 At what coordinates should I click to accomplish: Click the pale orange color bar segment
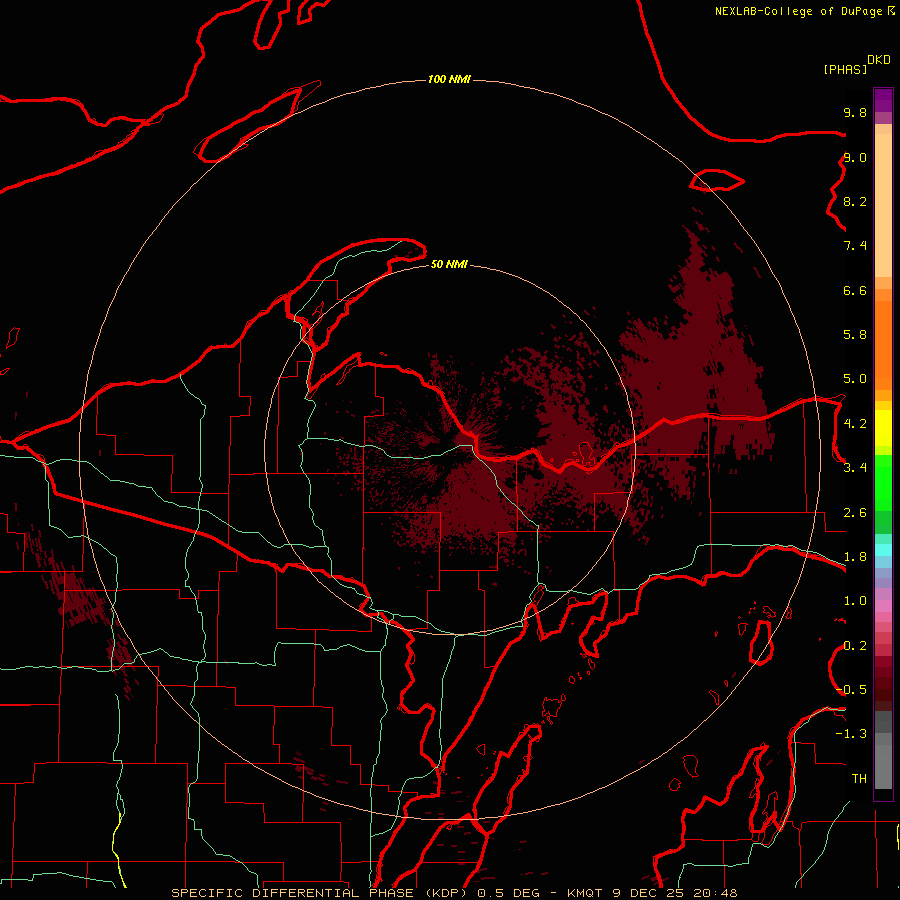[x=883, y=205]
